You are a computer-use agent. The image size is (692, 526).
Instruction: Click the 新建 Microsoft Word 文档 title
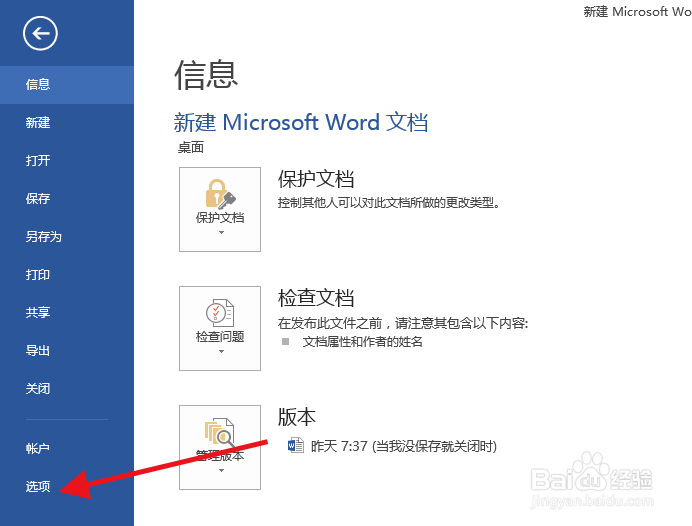301,122
